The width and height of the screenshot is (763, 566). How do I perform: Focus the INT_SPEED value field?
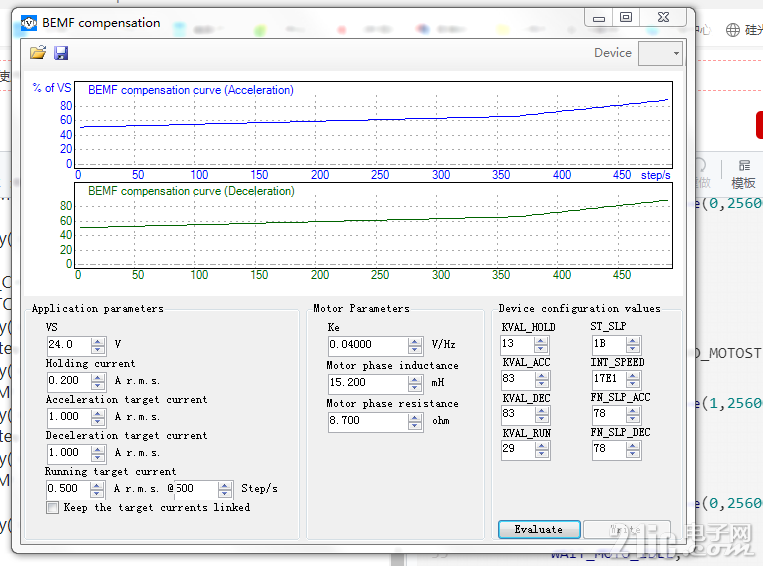609,379
